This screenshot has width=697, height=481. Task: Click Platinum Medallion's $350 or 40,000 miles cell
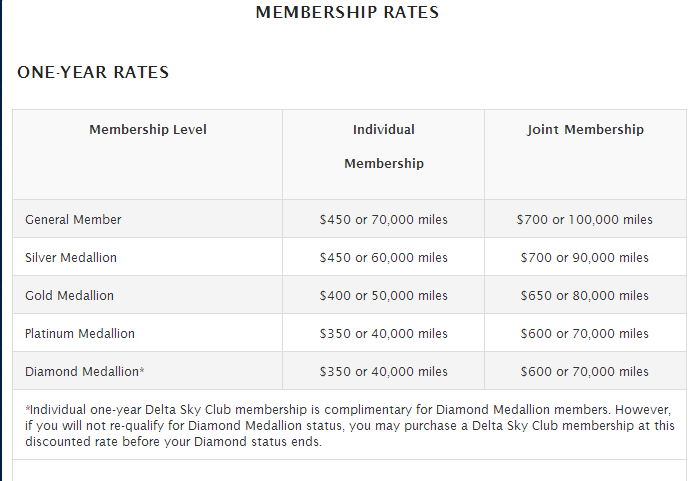coord(384,333)
